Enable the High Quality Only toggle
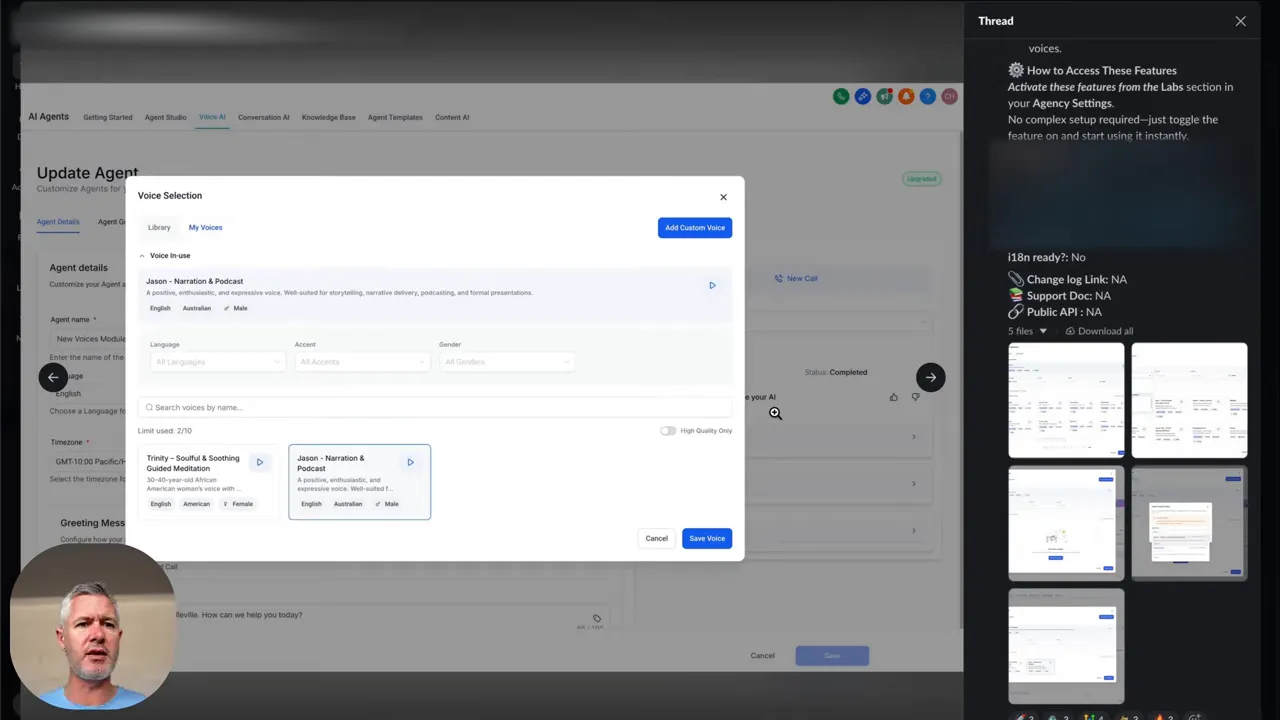This screenshot has width=1280, height=720. coord(667,430)
